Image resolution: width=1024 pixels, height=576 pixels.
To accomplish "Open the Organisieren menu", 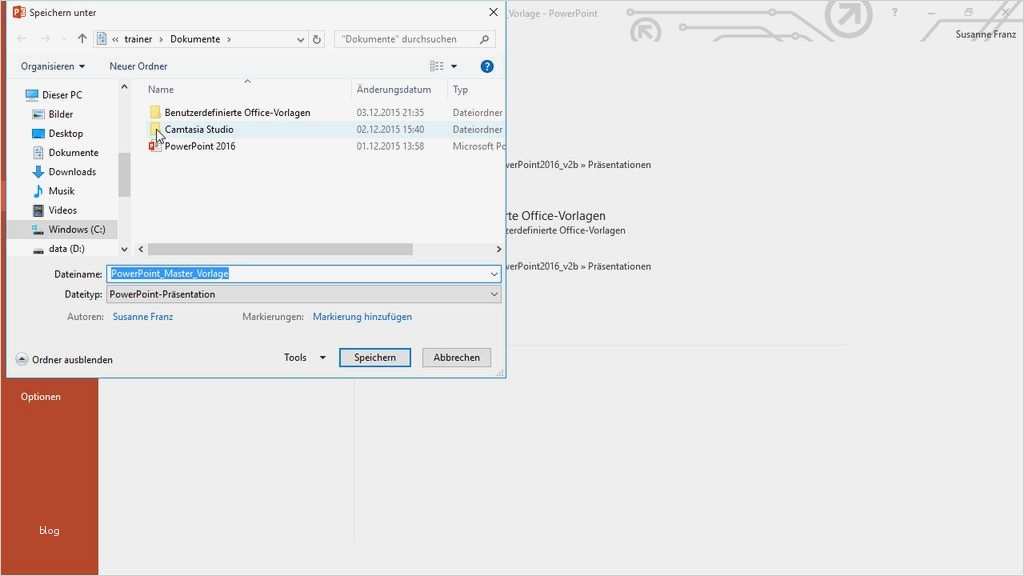I will pyautogui.click(x=52, y=66).
